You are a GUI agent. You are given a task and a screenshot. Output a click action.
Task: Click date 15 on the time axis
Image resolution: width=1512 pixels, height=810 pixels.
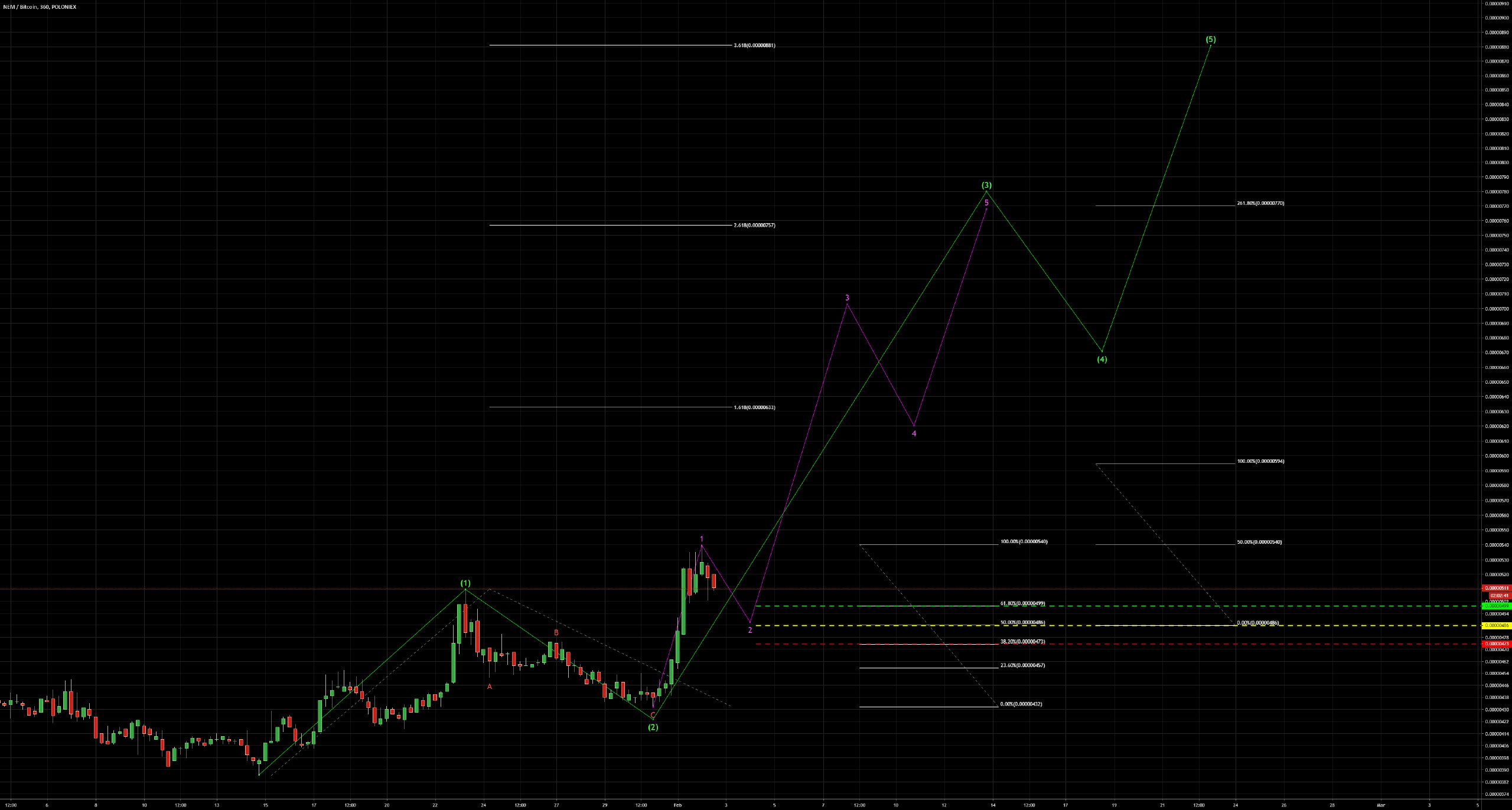[x=265, y=805]
